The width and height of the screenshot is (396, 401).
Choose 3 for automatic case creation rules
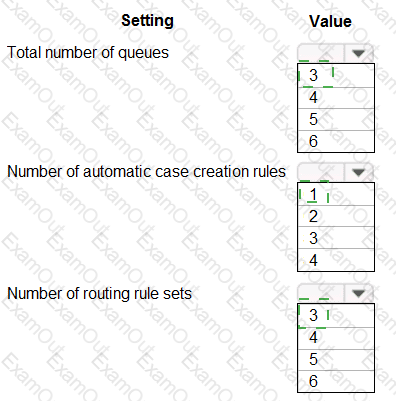(336, 238)
